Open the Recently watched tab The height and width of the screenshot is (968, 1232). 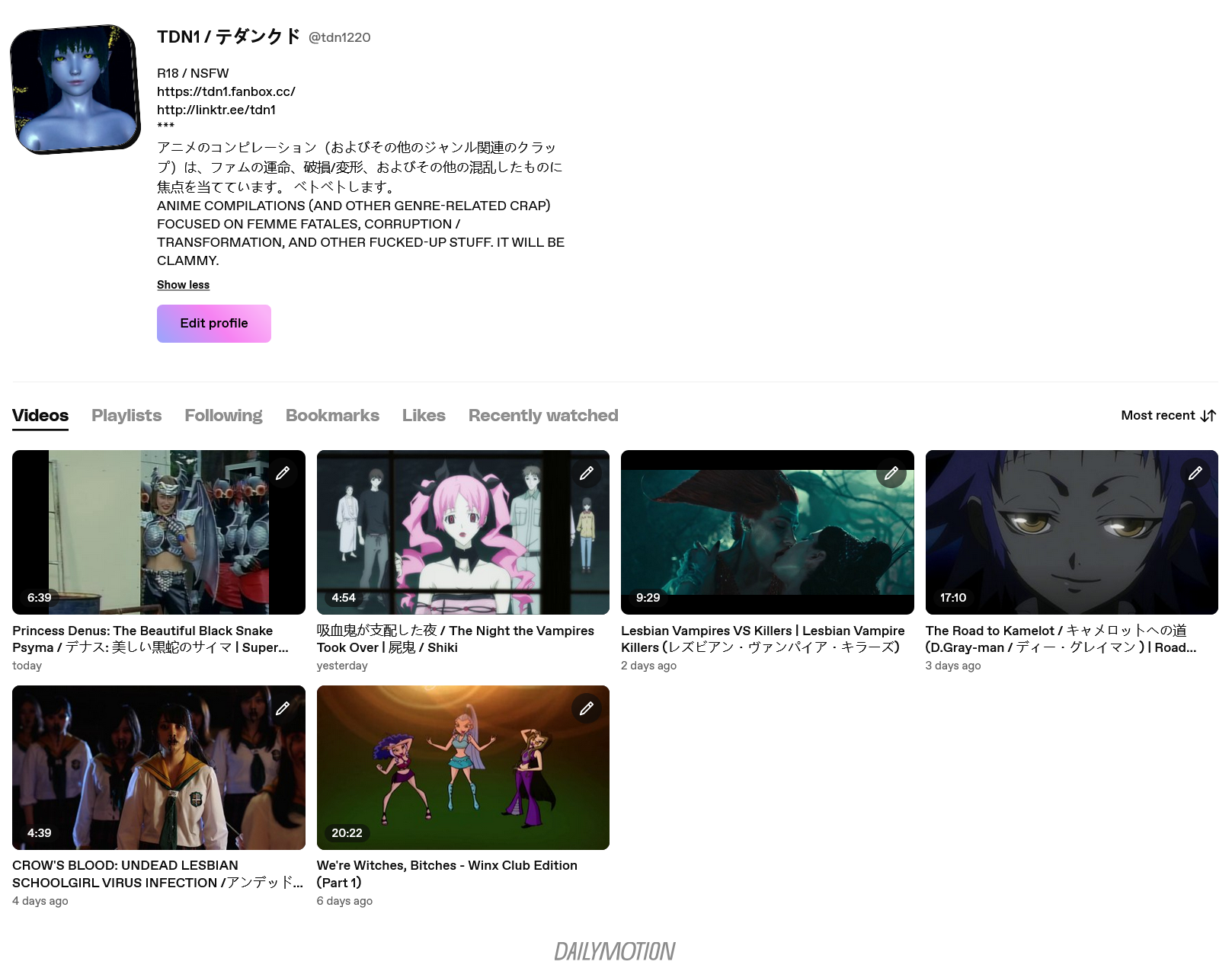coord(543,415)
